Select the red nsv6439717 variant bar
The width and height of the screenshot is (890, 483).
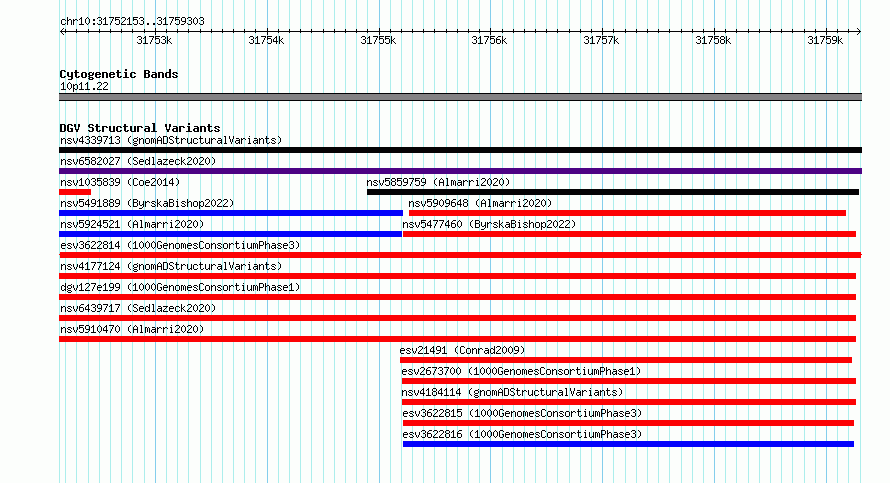coord(457,318)
